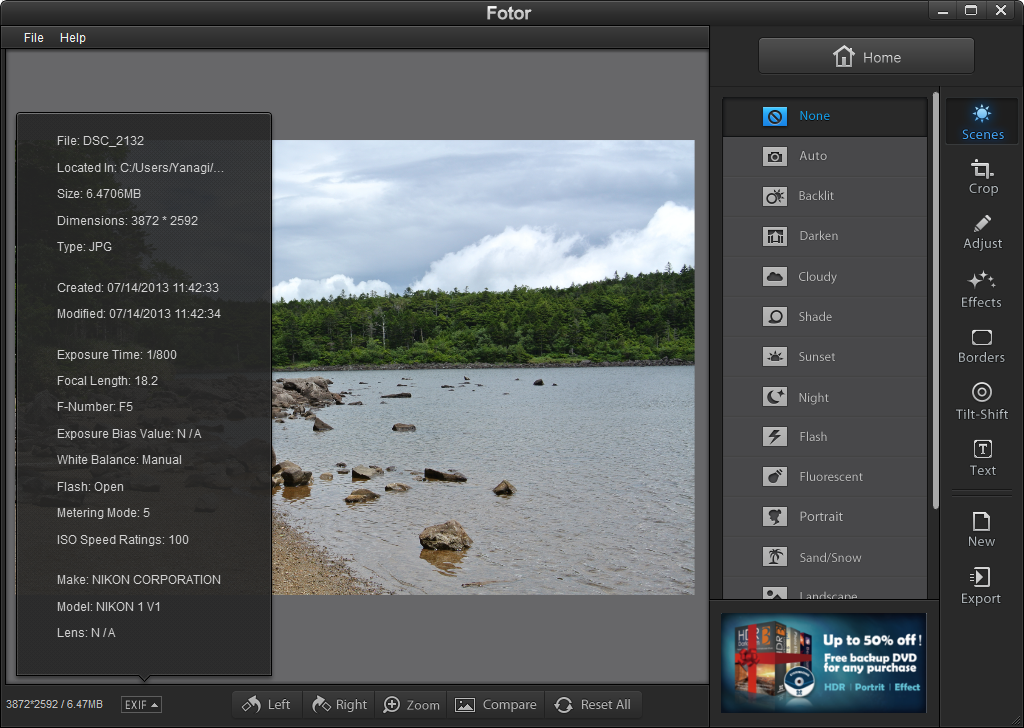Reset All edits

tap(593, 705)
